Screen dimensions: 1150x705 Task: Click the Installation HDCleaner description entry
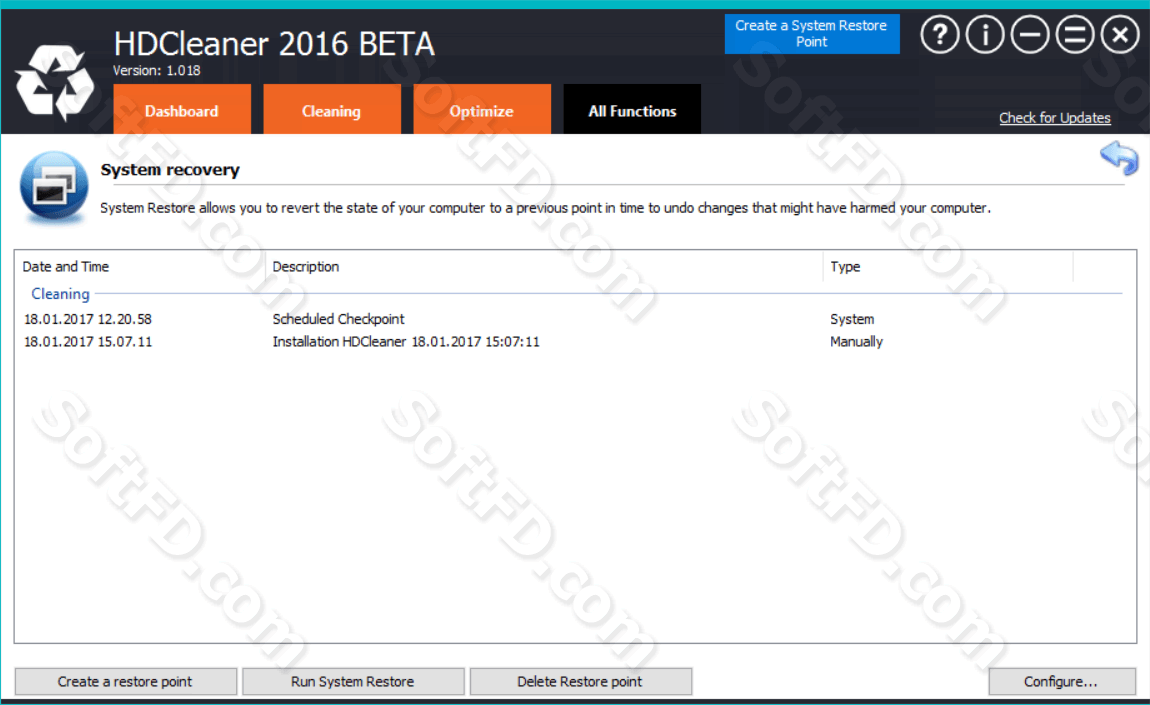point(406,342)
